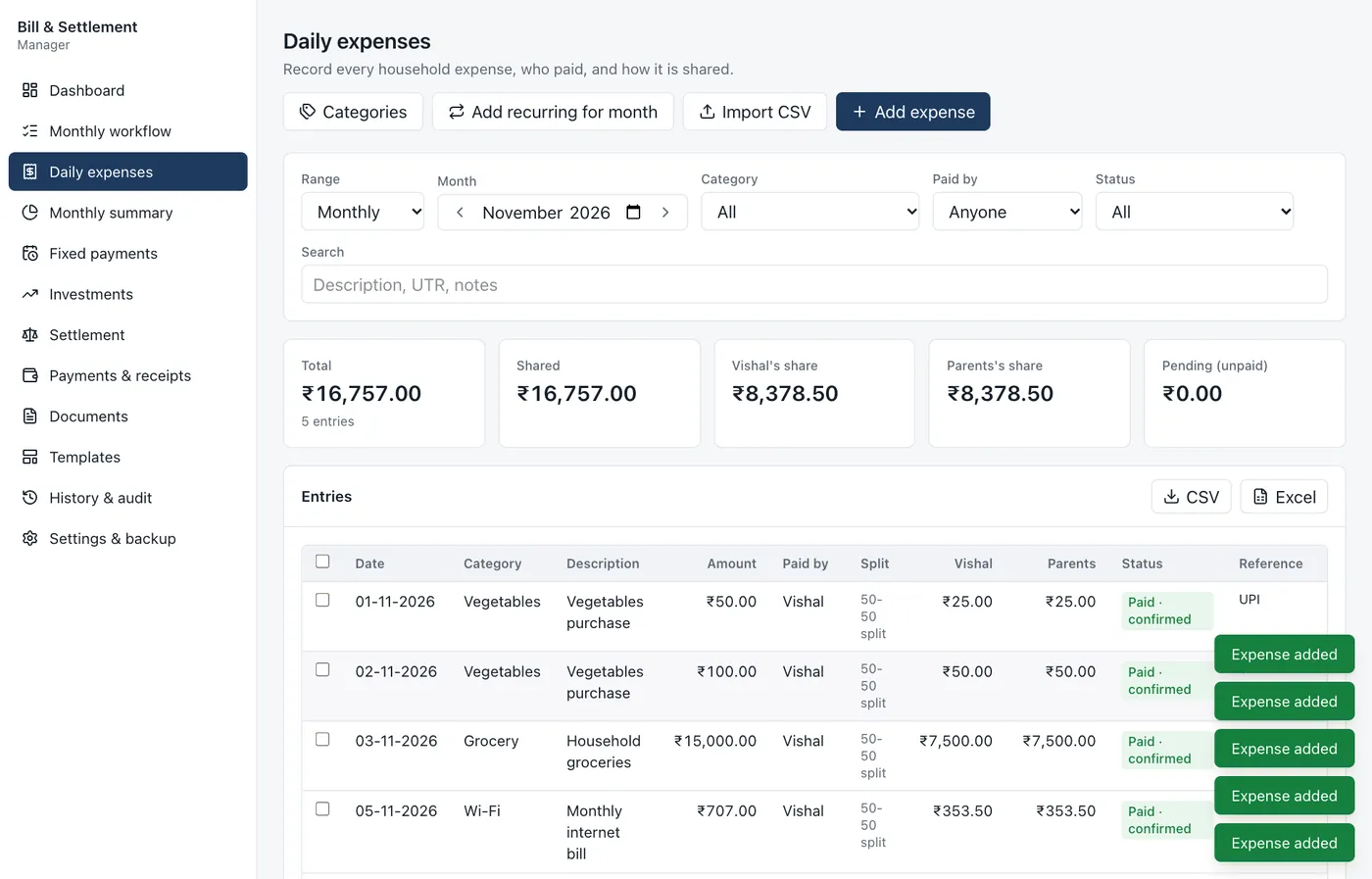Click the ₹15,000.00 amount cell
1372x879 pixels.
click(x=715, y=741)
